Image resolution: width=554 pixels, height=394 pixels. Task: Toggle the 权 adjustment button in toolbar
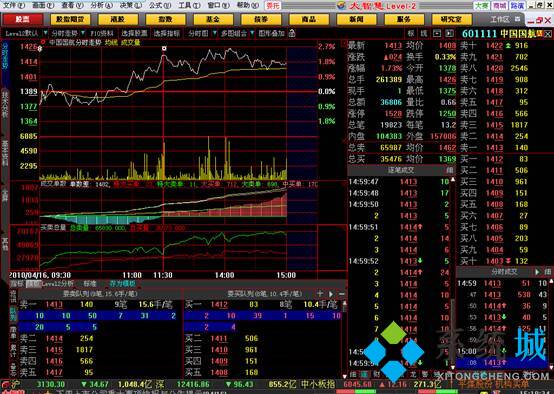pyautogui.click(x=411, y=34)
